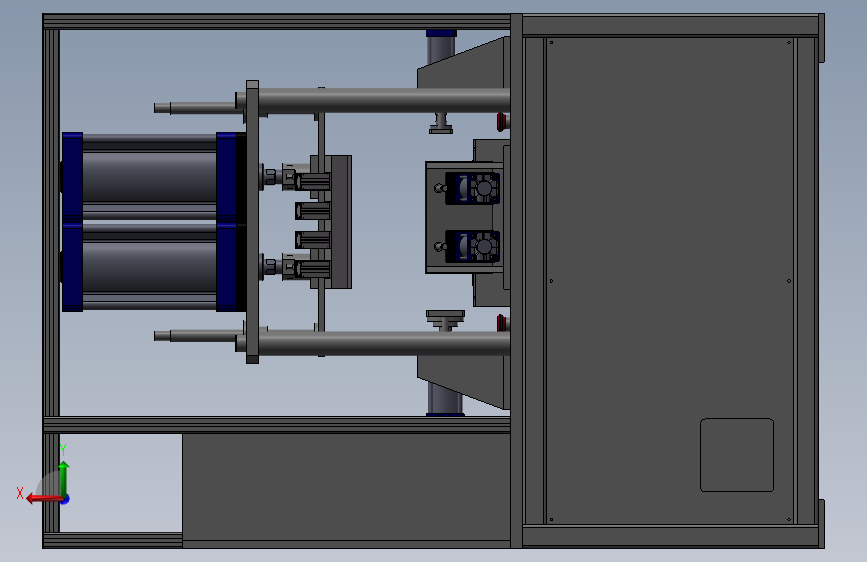
Task: Select the small square cutout on right cabinet panel
Action: (x=737, y=455)
